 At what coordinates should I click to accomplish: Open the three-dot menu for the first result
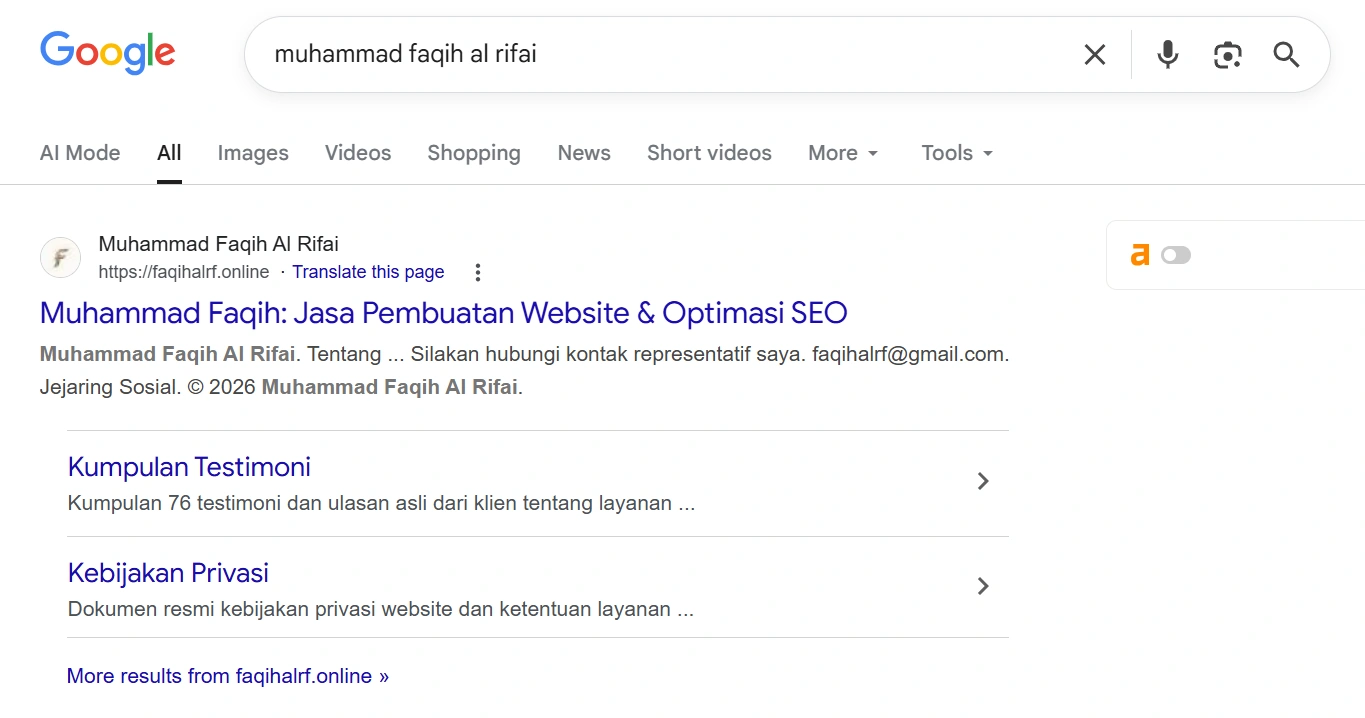coord(477,271)
